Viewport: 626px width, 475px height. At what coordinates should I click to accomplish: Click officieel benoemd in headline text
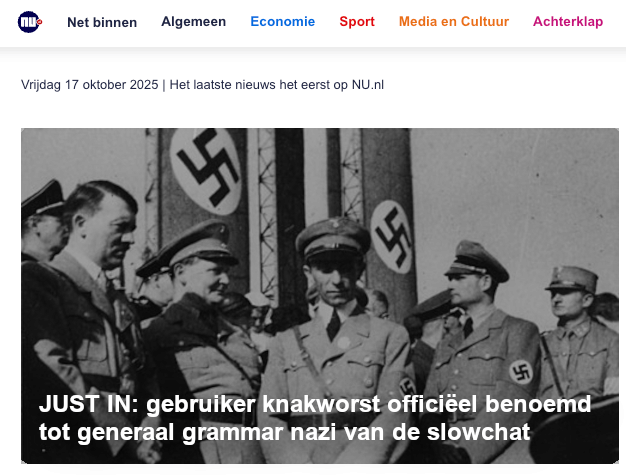click(489, 404)
